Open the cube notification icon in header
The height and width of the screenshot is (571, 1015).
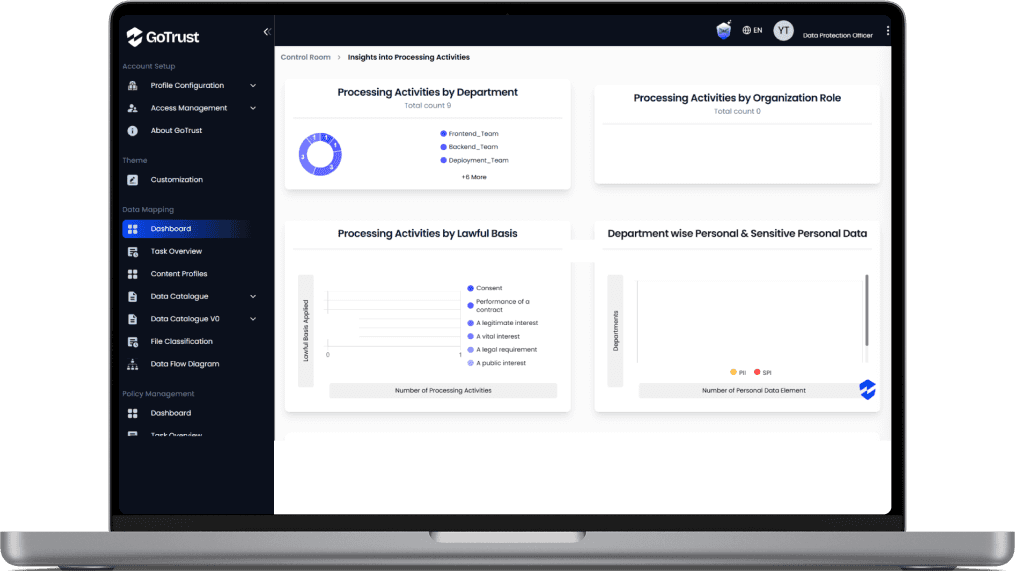pos(724,30)
